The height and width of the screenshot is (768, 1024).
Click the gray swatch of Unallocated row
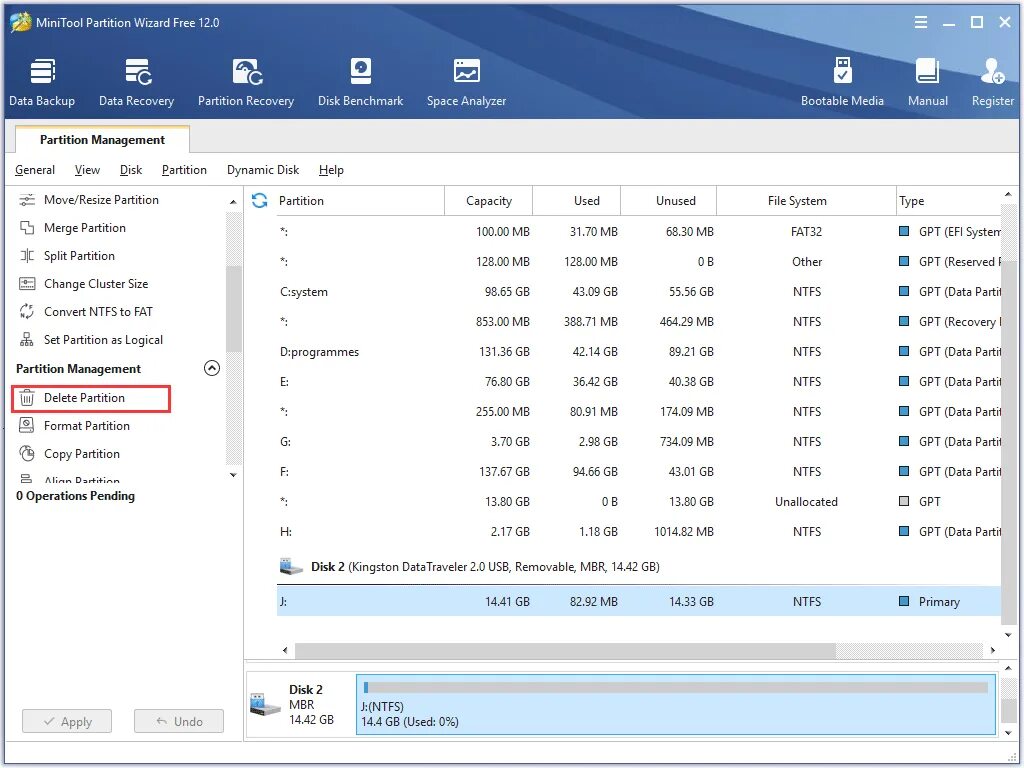pyautogui.click(x=904, y=502)
